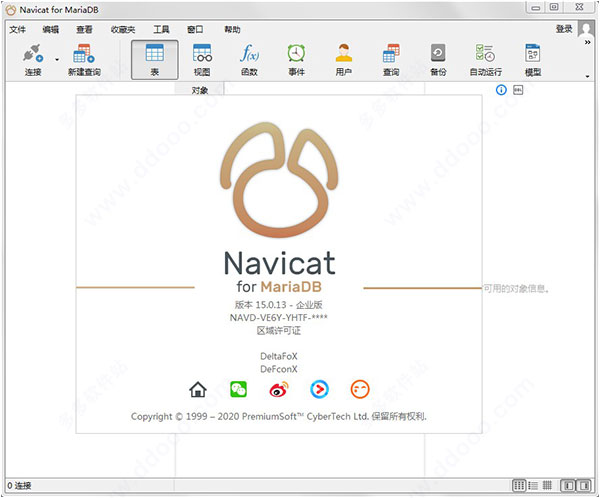Click the 区域许可证 license text
Image resolution: width=600 pixels, height=498 pixels.
click(x=279, y=330)
